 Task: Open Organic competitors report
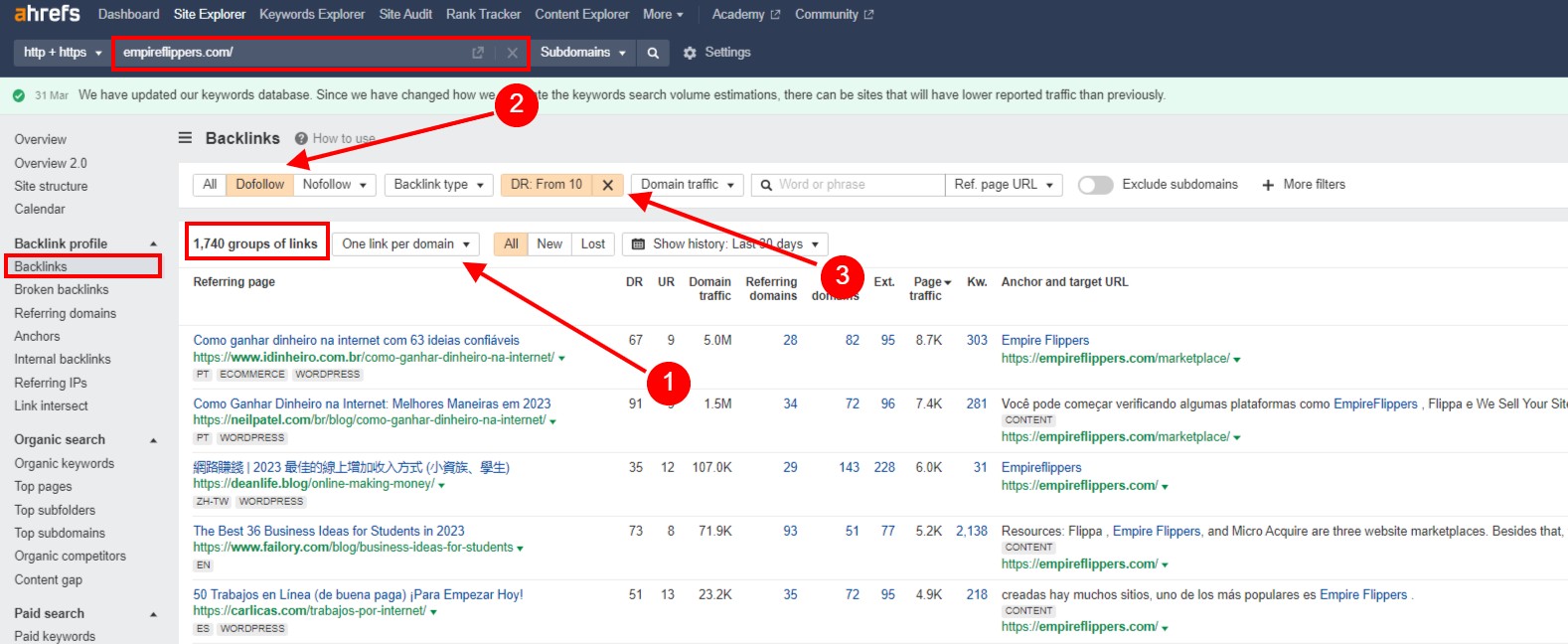71,557
